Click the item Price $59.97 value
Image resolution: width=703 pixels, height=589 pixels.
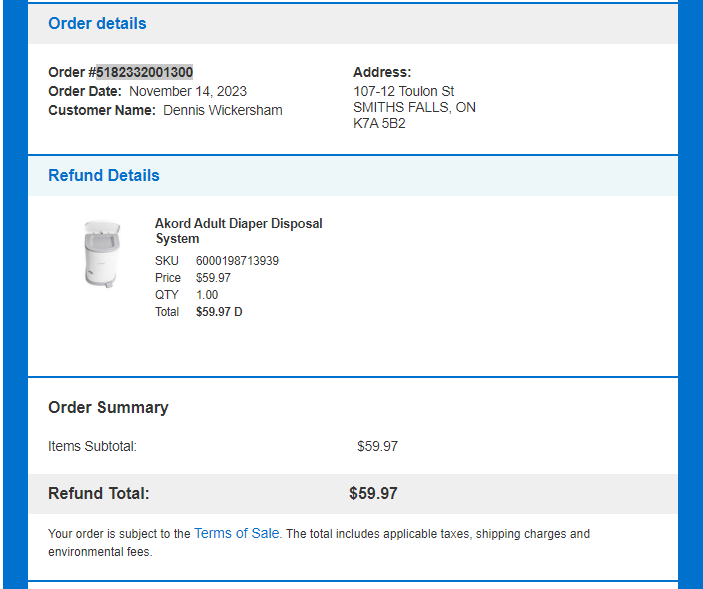pos(213,277)
